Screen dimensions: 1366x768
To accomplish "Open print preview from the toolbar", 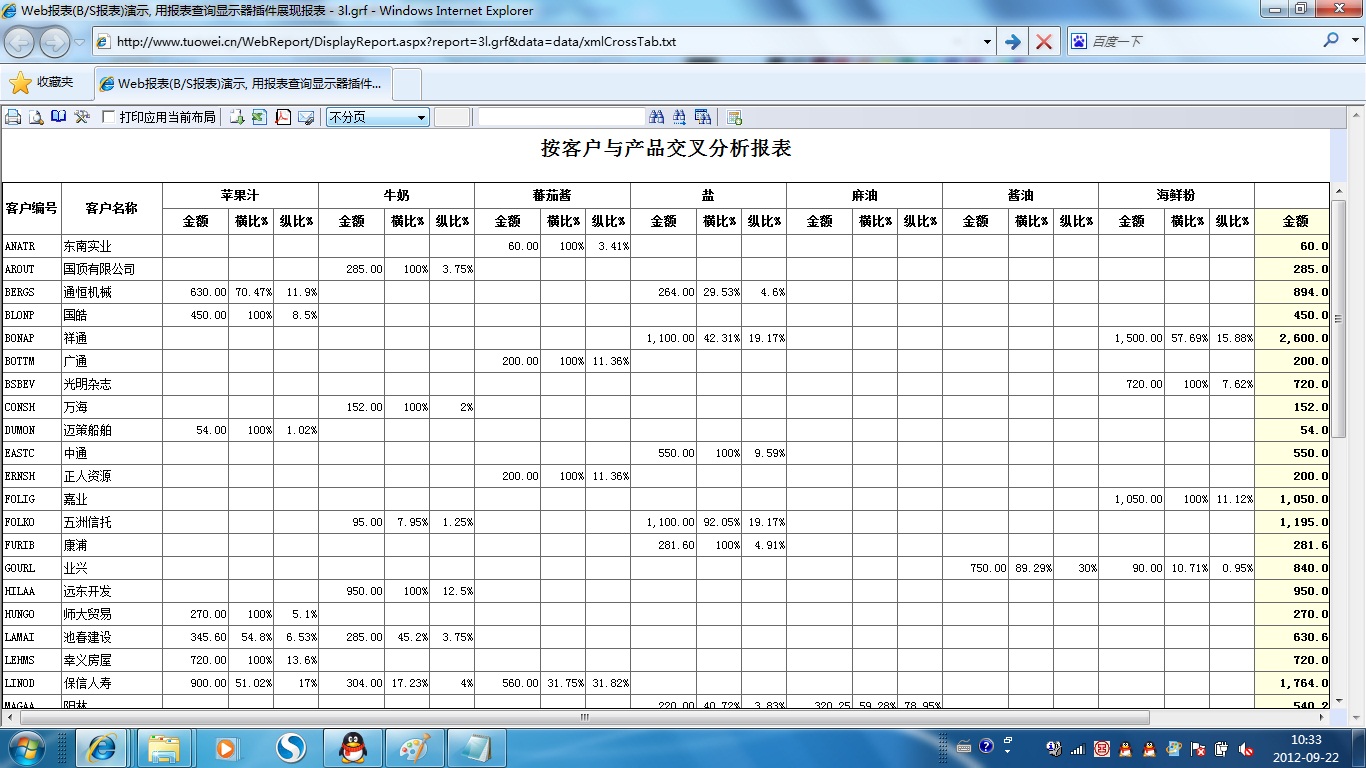I will coord(36,117).
